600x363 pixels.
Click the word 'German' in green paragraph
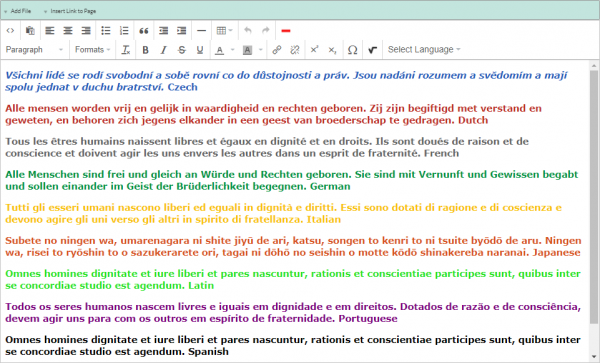pyautogui.click(x=330, y=187)
